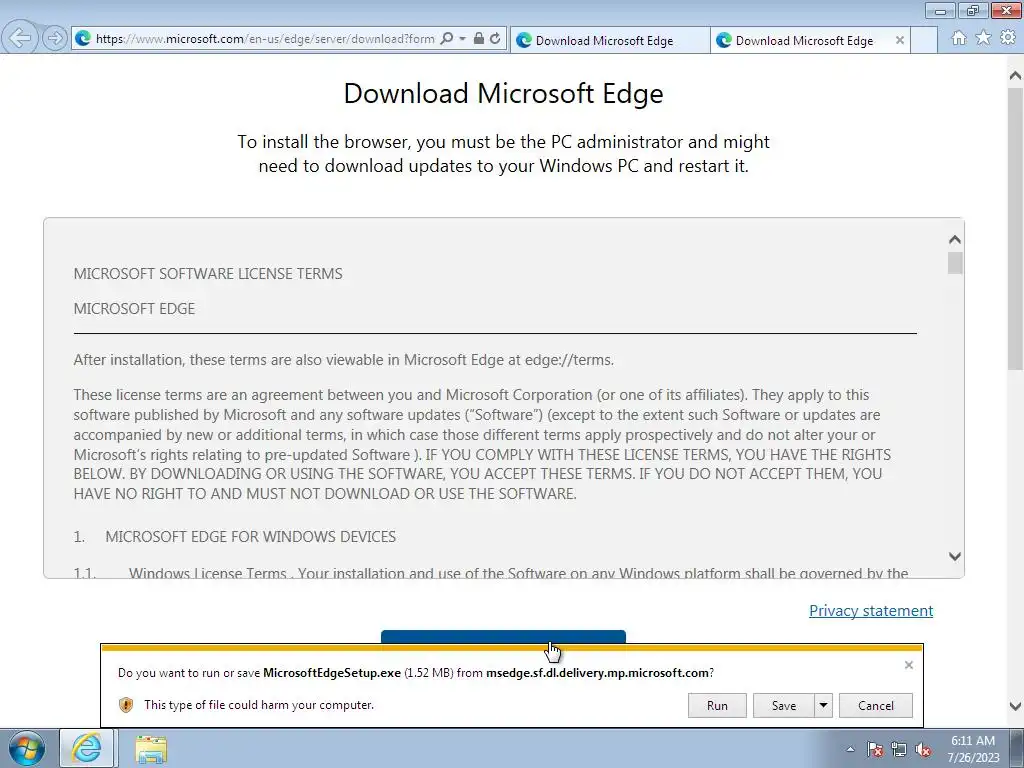Restore down the Internet Explorer window

point(973,10)
